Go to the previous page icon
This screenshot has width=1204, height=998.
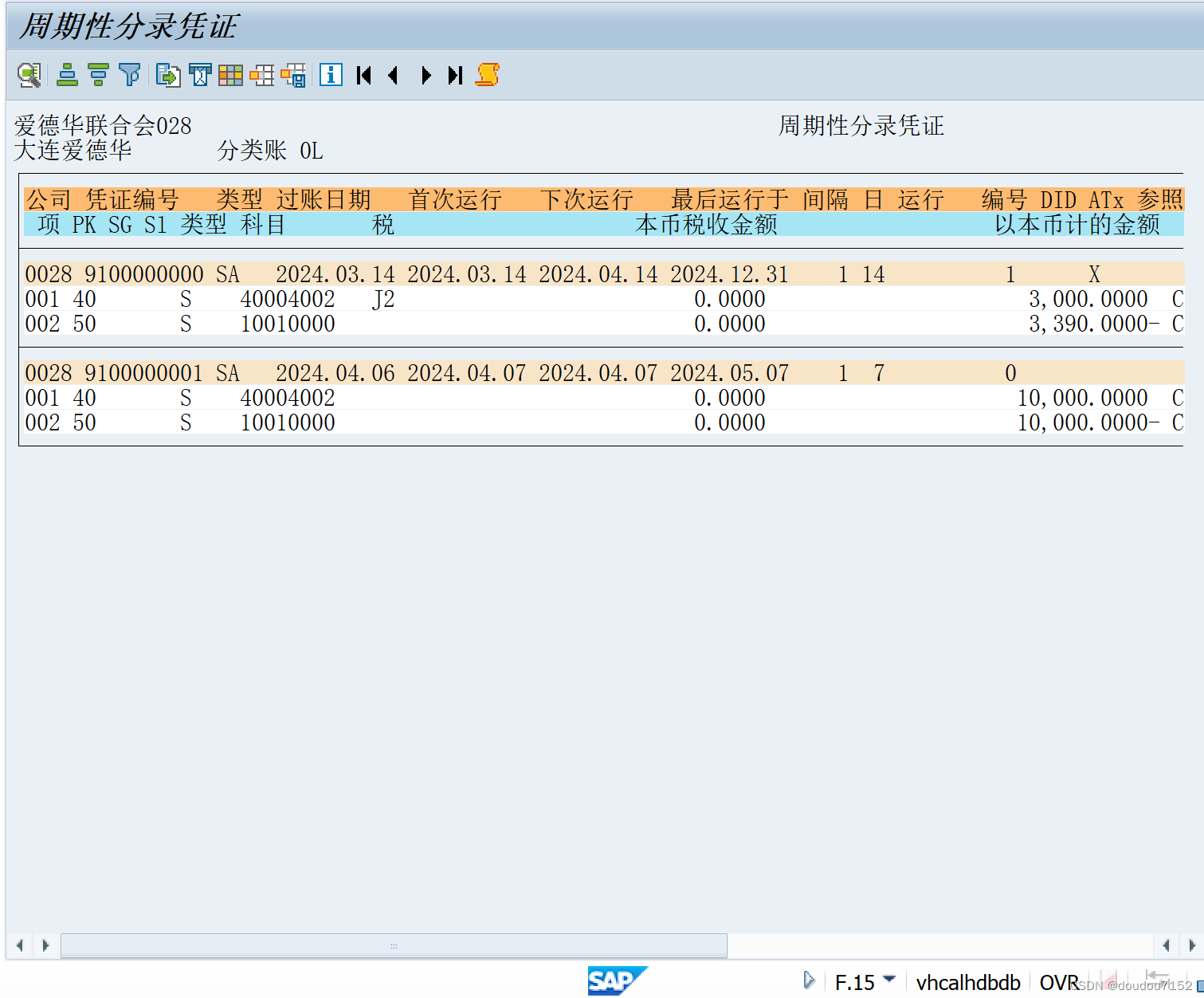394,75
